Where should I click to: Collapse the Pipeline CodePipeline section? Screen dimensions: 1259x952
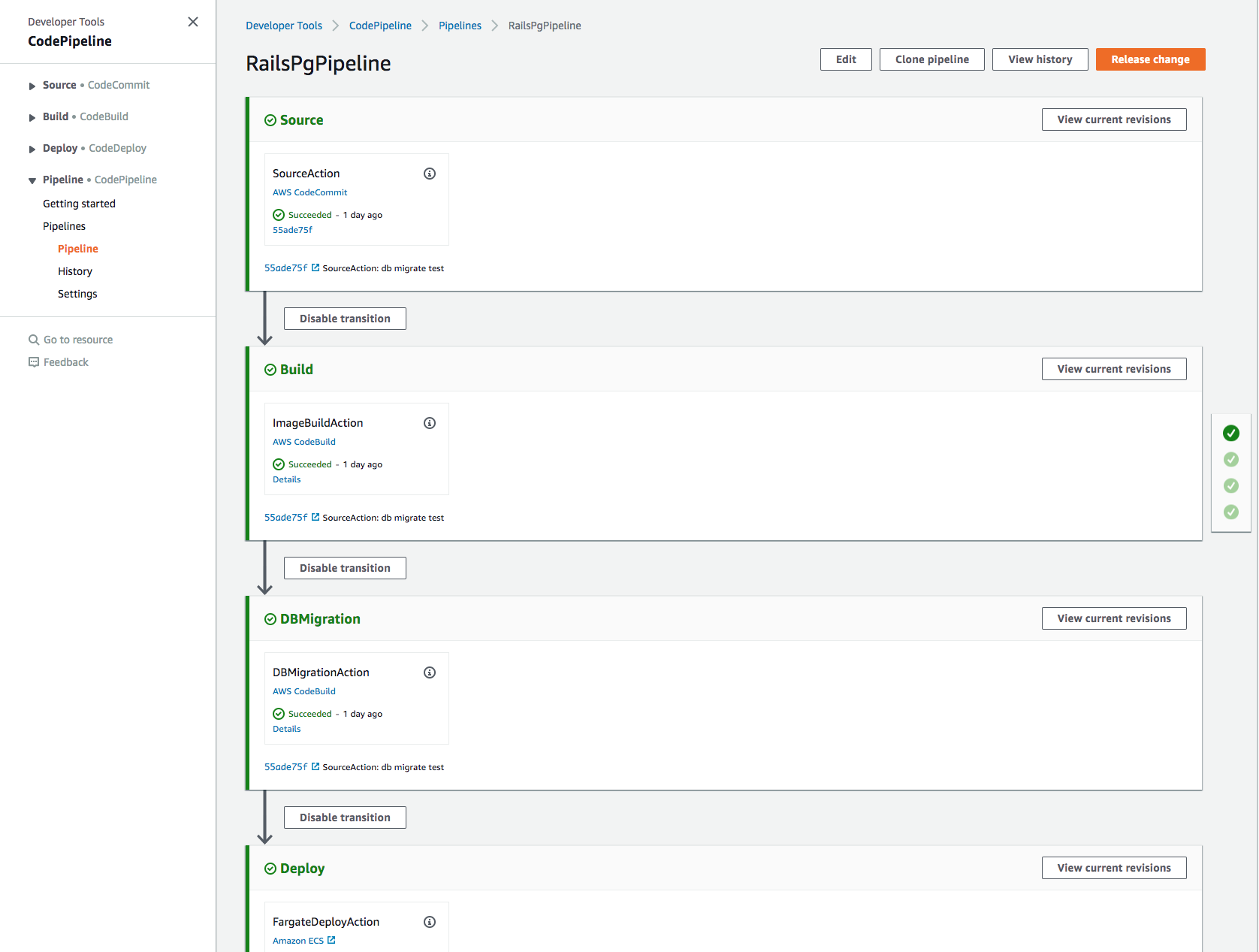click(x=32, y=180)
